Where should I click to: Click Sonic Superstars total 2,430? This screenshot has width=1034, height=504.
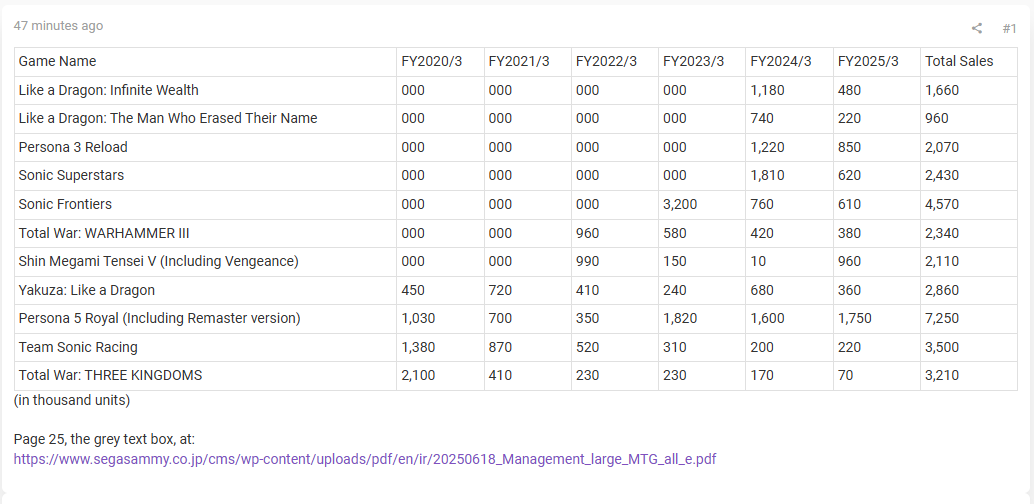pyautogui.click(x=969, y=175)
